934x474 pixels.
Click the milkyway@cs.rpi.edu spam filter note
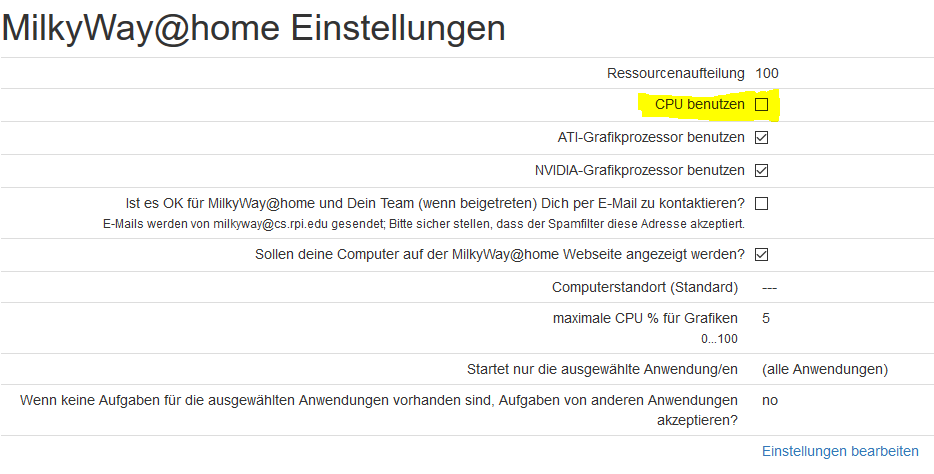click(x=424, y=224)
